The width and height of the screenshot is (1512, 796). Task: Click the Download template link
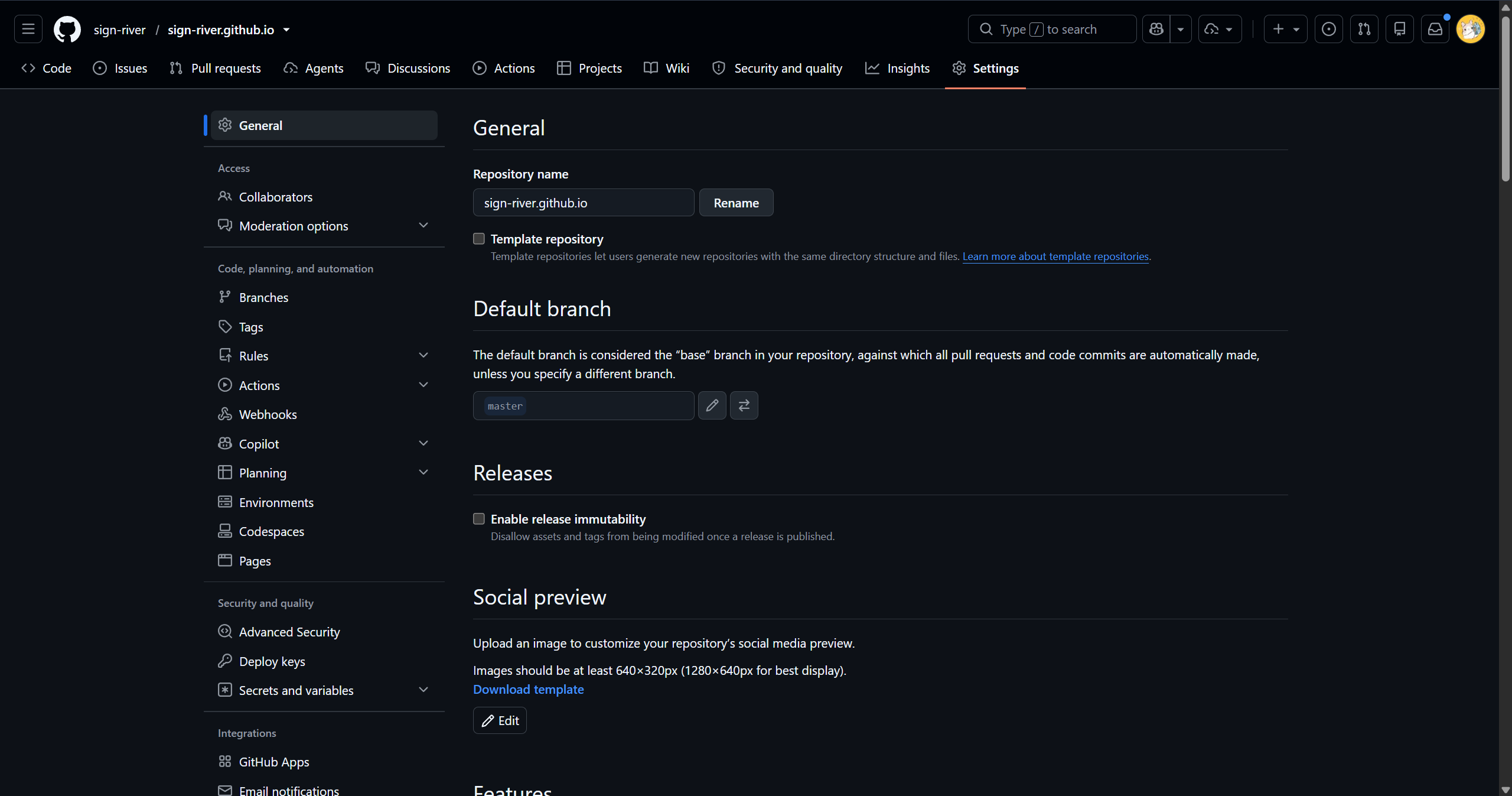(x=528, y=689)
